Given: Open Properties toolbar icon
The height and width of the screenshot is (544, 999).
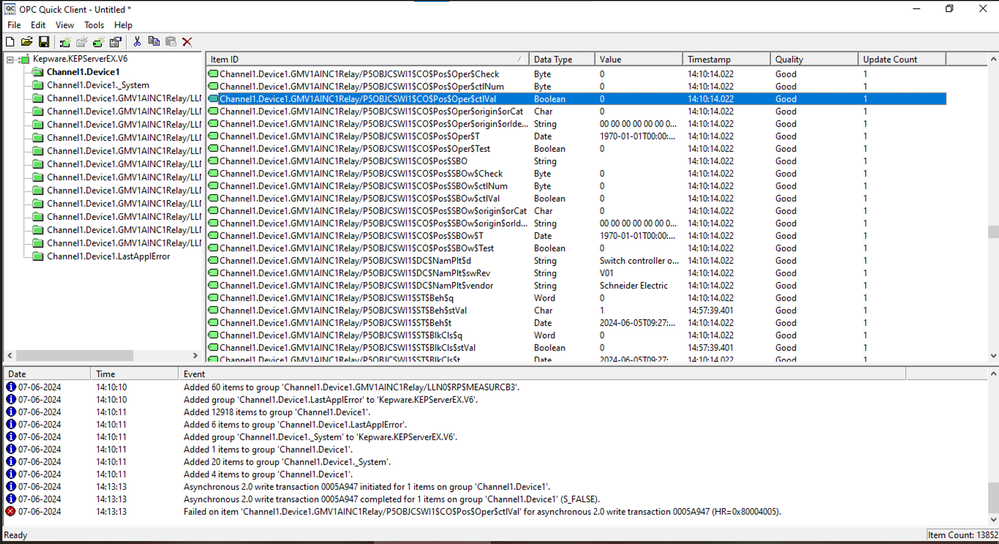Looking at the screenshot, I should coord(115,42).
